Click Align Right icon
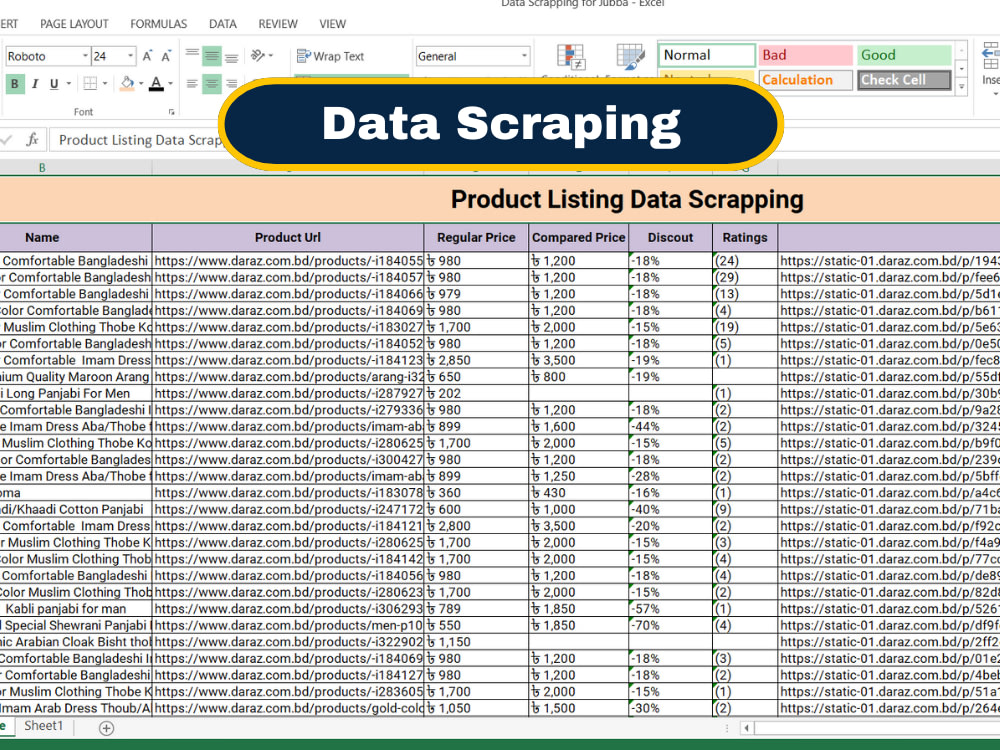 click(x=232, y=84)
